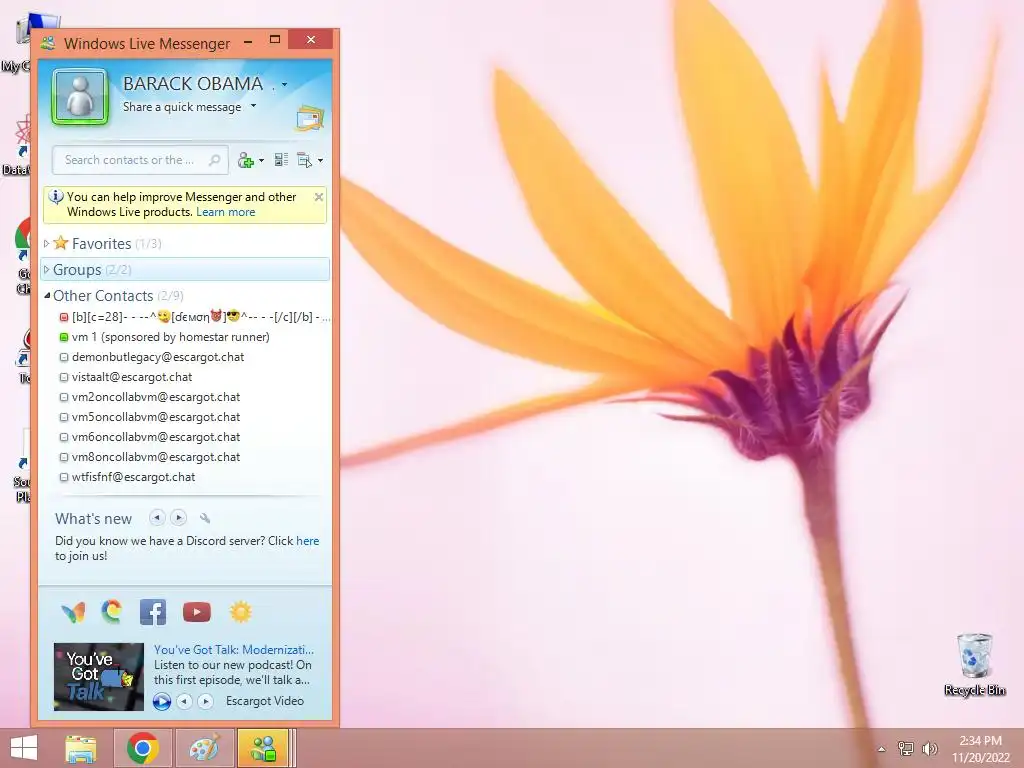Open the BARACK OBAMA status dropdown arrow
The image size is (1024, 768).
coord(284,84)
